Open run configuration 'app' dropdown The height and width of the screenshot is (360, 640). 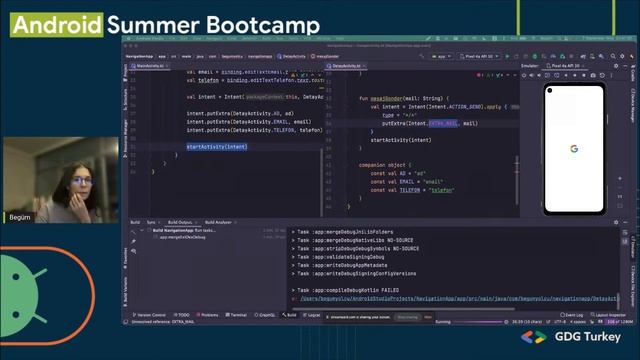click(x=441, y=56)
